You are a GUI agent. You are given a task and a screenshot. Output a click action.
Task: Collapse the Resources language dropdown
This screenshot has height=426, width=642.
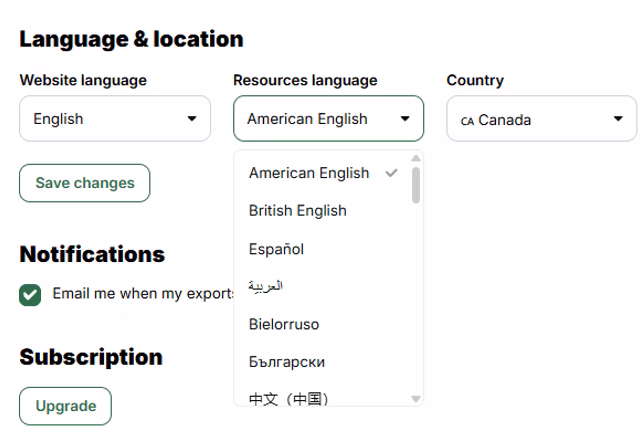(x=328, y=119)
